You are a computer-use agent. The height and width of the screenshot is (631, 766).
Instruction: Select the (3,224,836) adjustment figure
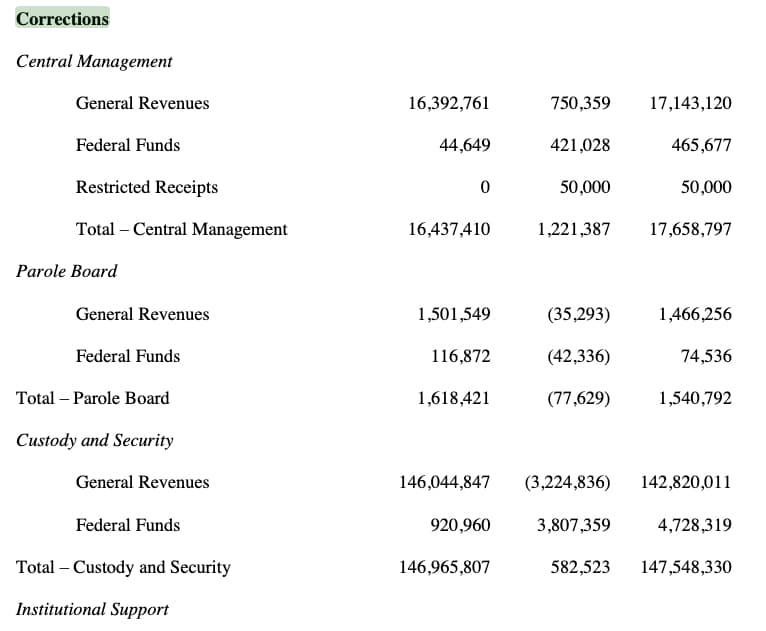567,483
